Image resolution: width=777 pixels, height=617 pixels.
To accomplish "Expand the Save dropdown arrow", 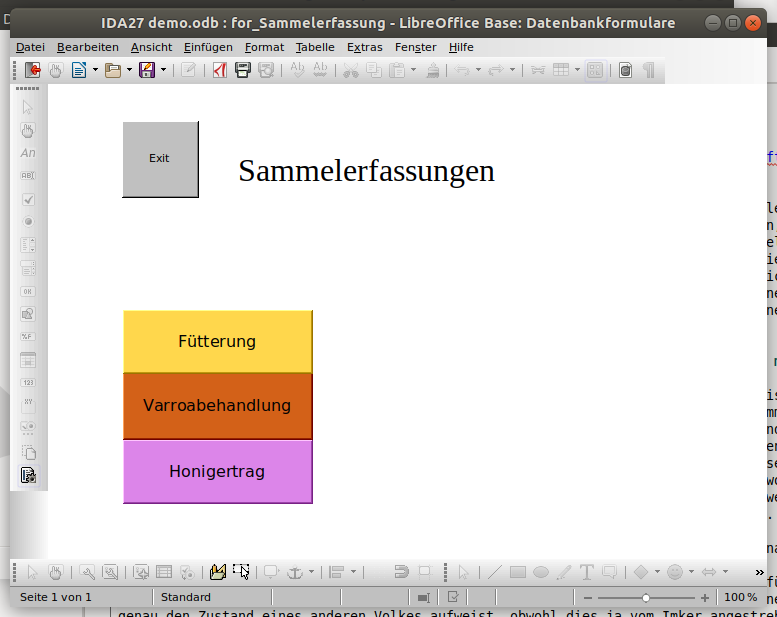I will point(163,70).
